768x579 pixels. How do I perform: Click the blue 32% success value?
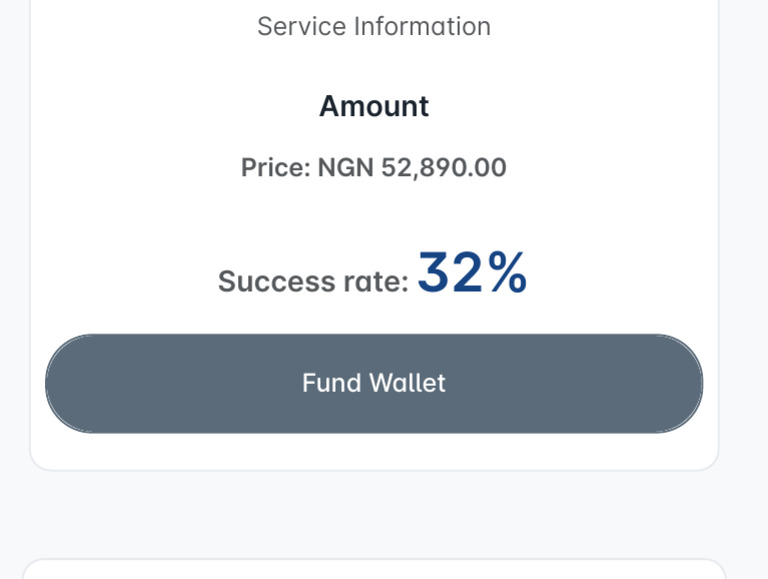pyautogui.click(x=472, y=274)
